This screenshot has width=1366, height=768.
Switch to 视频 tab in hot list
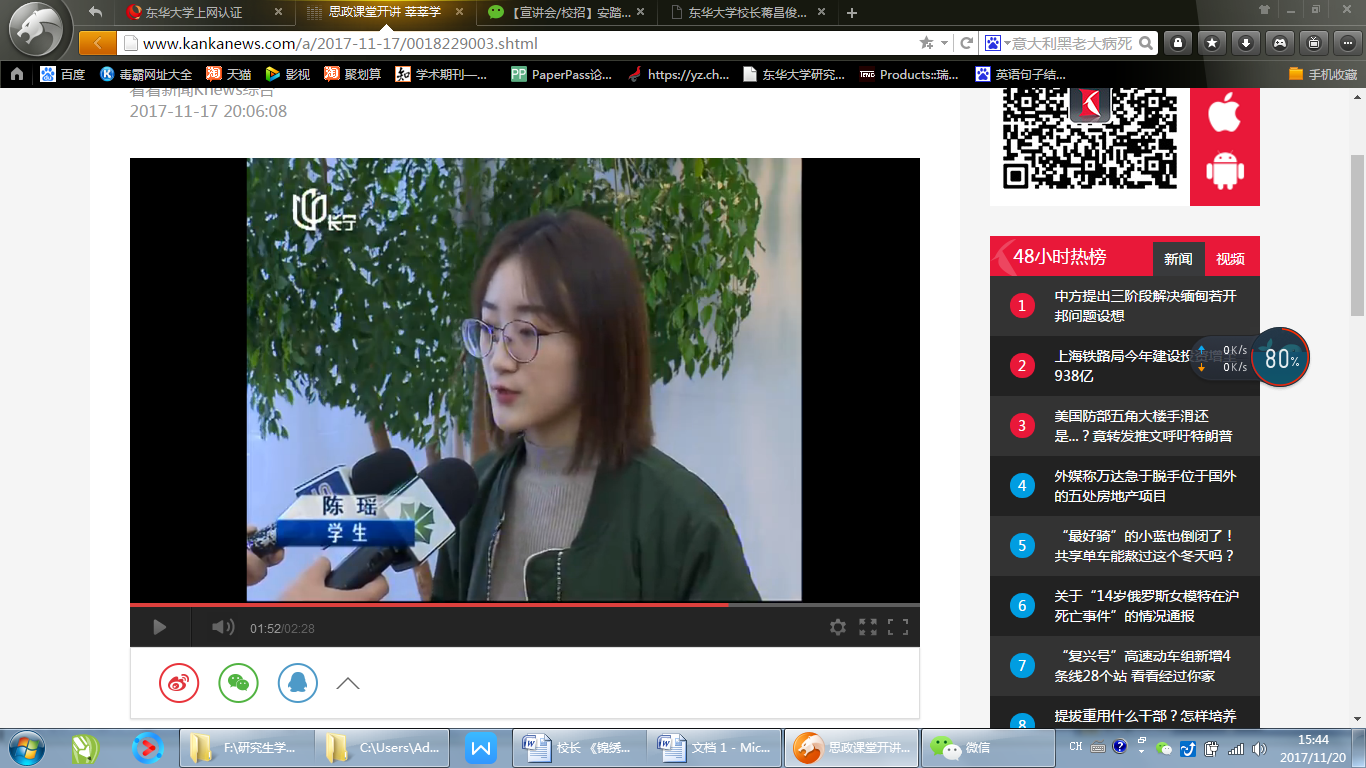(x=1230, y=259)
